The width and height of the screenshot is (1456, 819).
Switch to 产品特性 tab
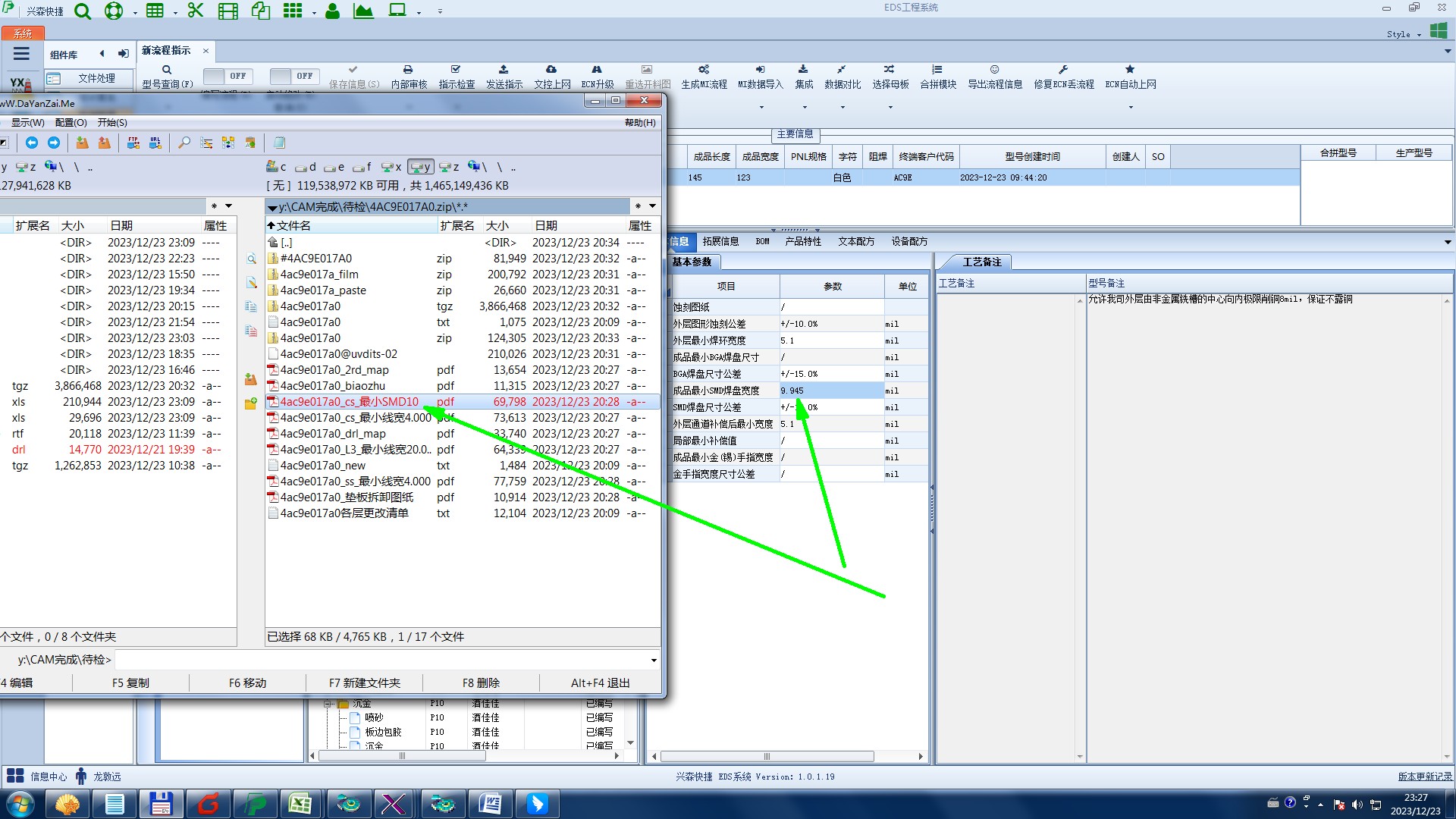[x=802, y=241]
